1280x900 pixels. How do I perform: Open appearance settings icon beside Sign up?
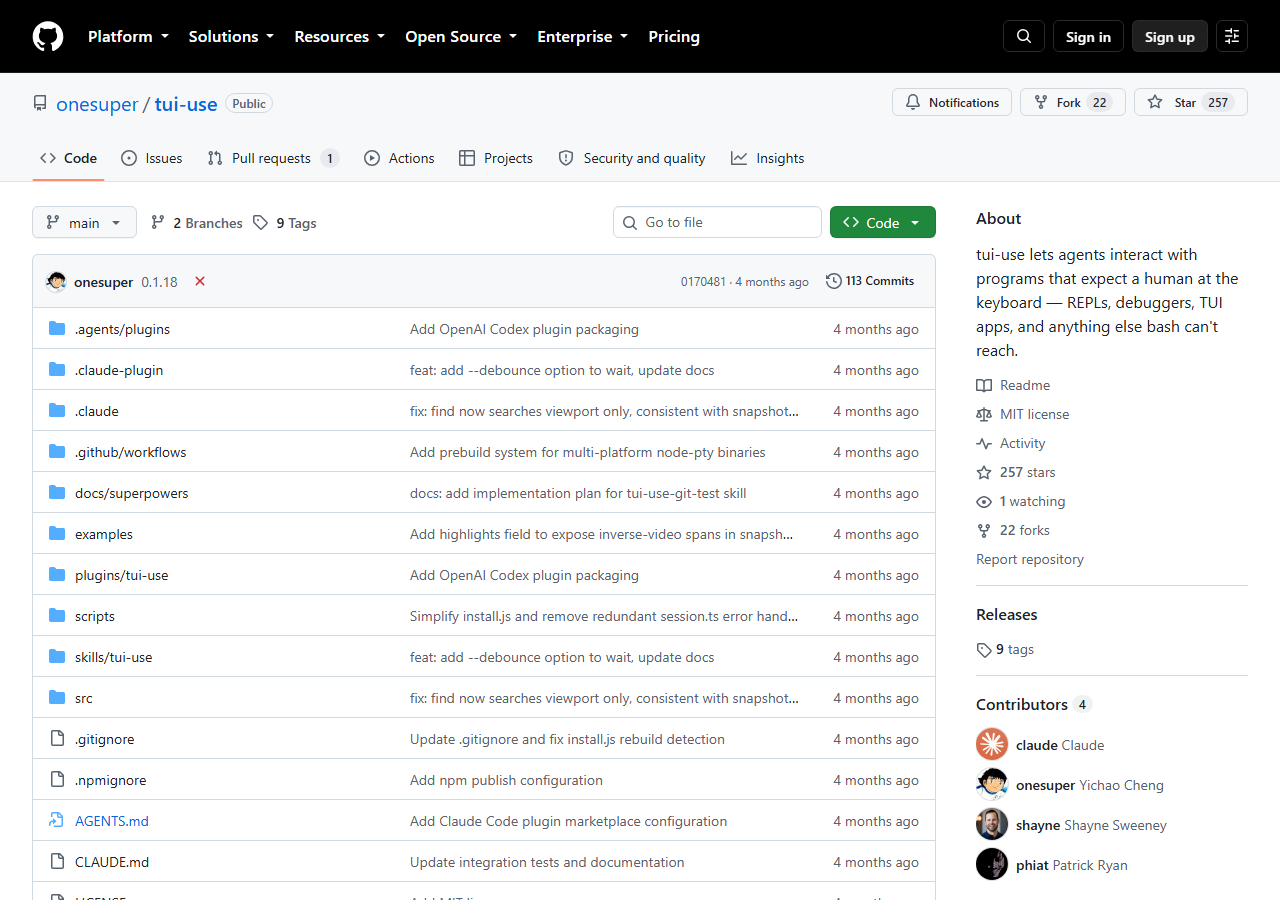[x=1232, y=37]
